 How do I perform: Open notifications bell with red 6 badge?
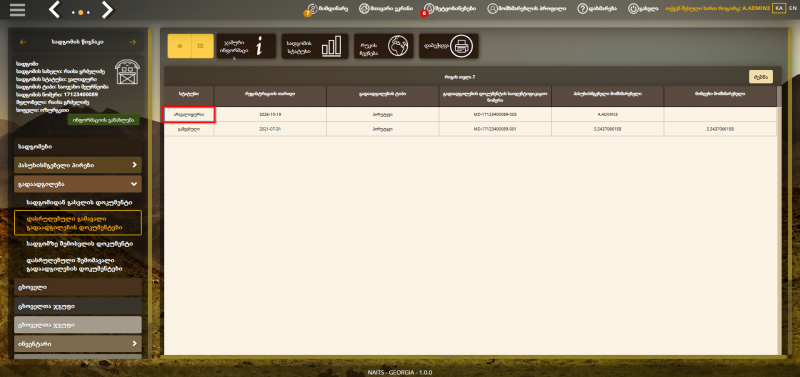pos(429,9)
